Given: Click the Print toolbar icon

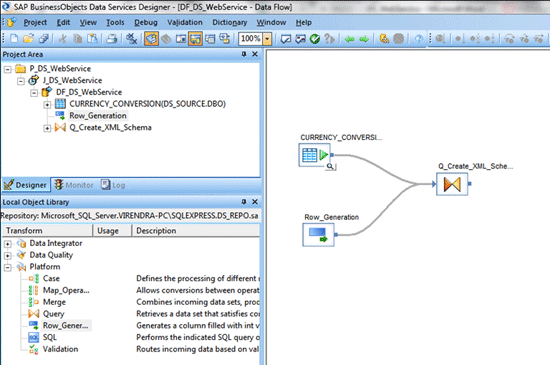Looking at the screenshot, I should click(x=112, y=39).
